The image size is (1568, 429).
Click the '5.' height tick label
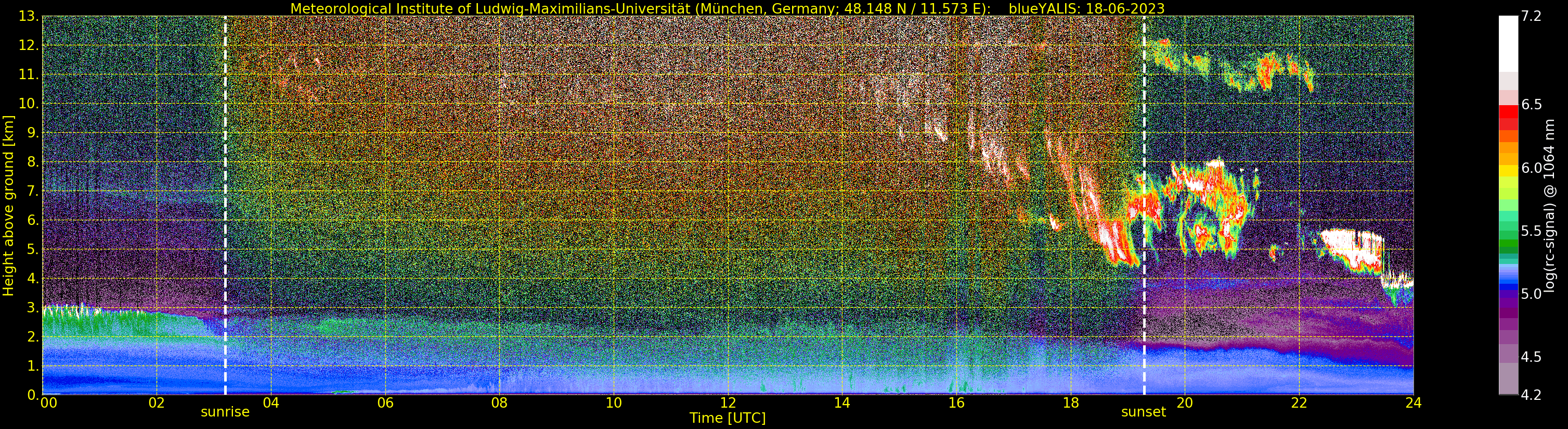[x=32, y=250]
